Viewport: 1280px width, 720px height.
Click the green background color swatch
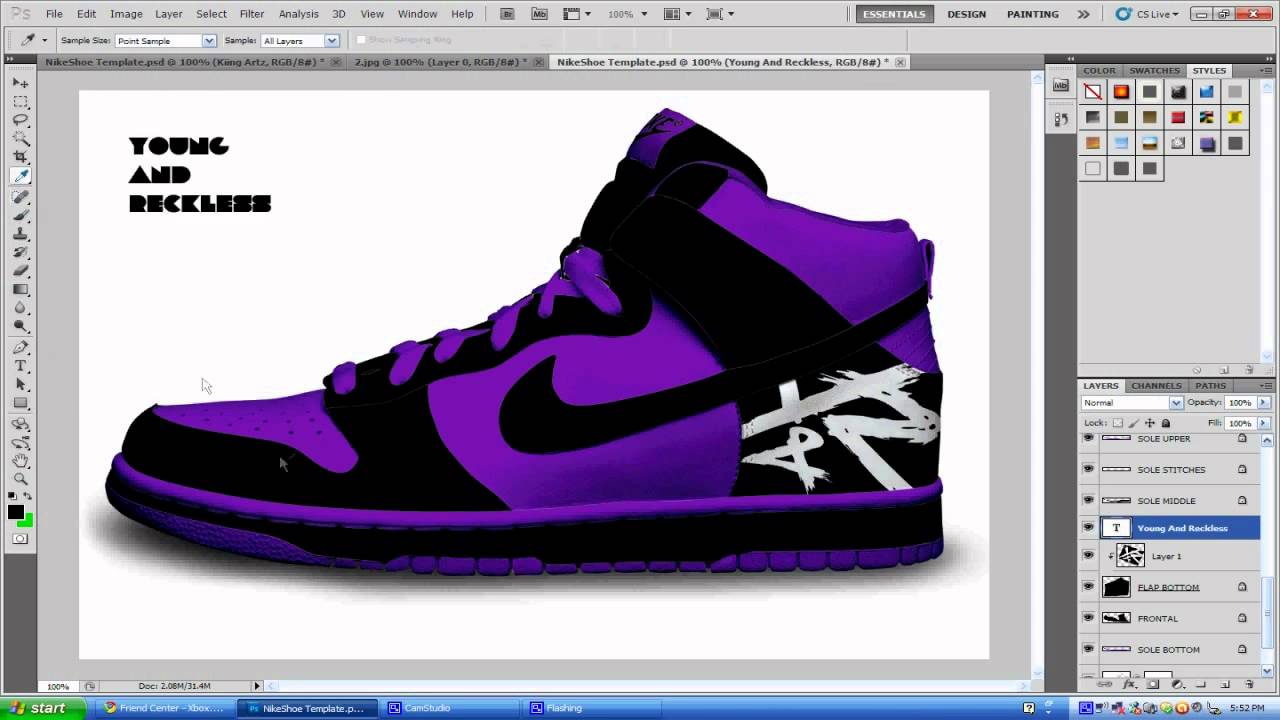(x=26, y=521)
